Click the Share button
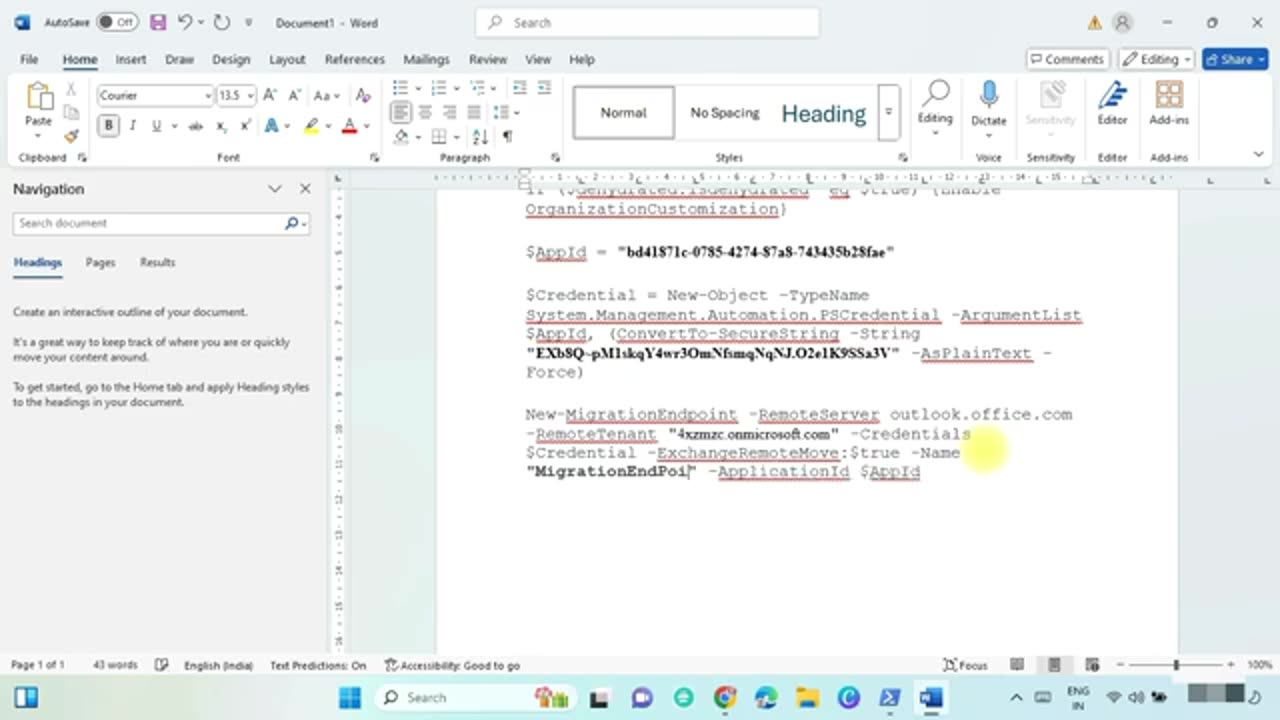 click(x=1235, y=59)
